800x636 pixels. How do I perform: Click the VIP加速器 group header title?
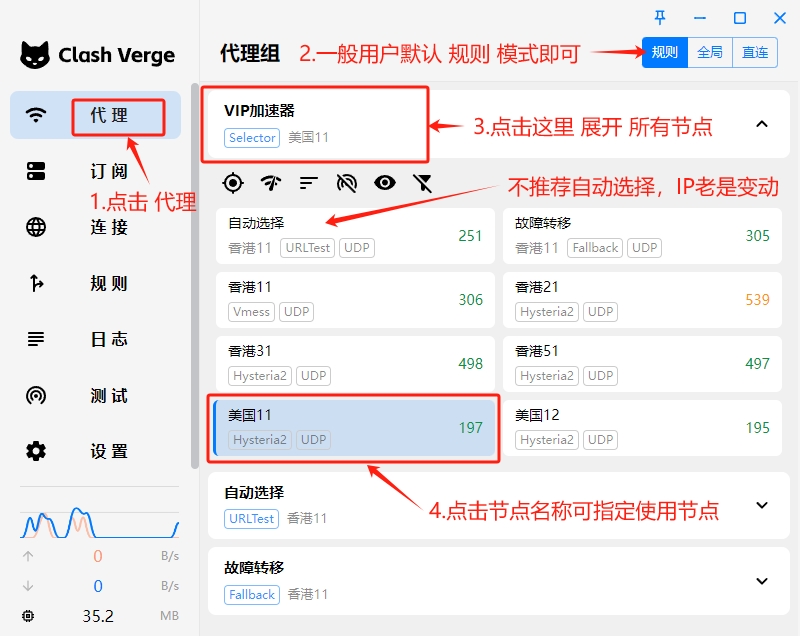(259, 110)
